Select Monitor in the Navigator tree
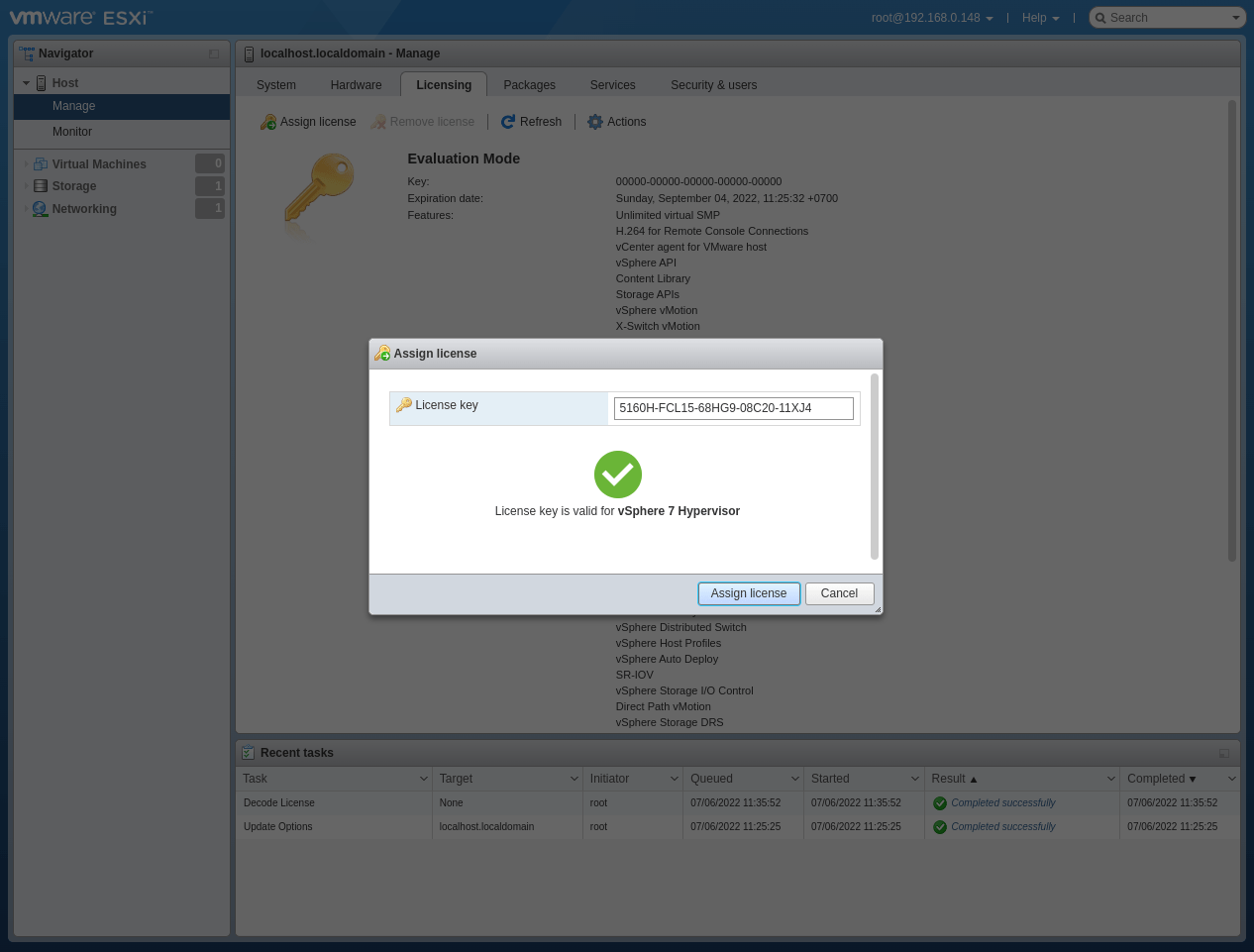The image size is (1254, 952). coord(72,132)
